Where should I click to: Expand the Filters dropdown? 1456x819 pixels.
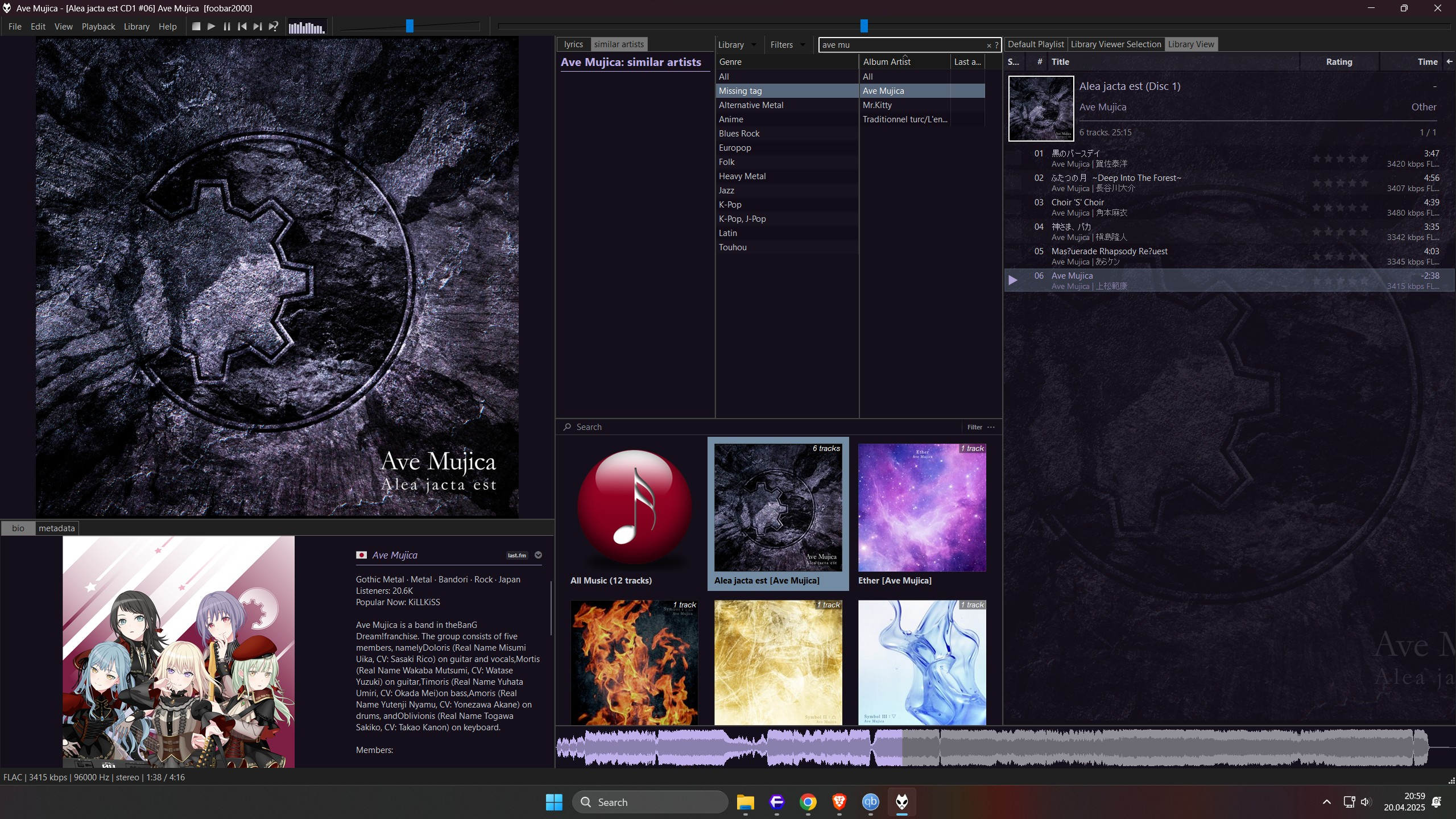pos(788,44)
